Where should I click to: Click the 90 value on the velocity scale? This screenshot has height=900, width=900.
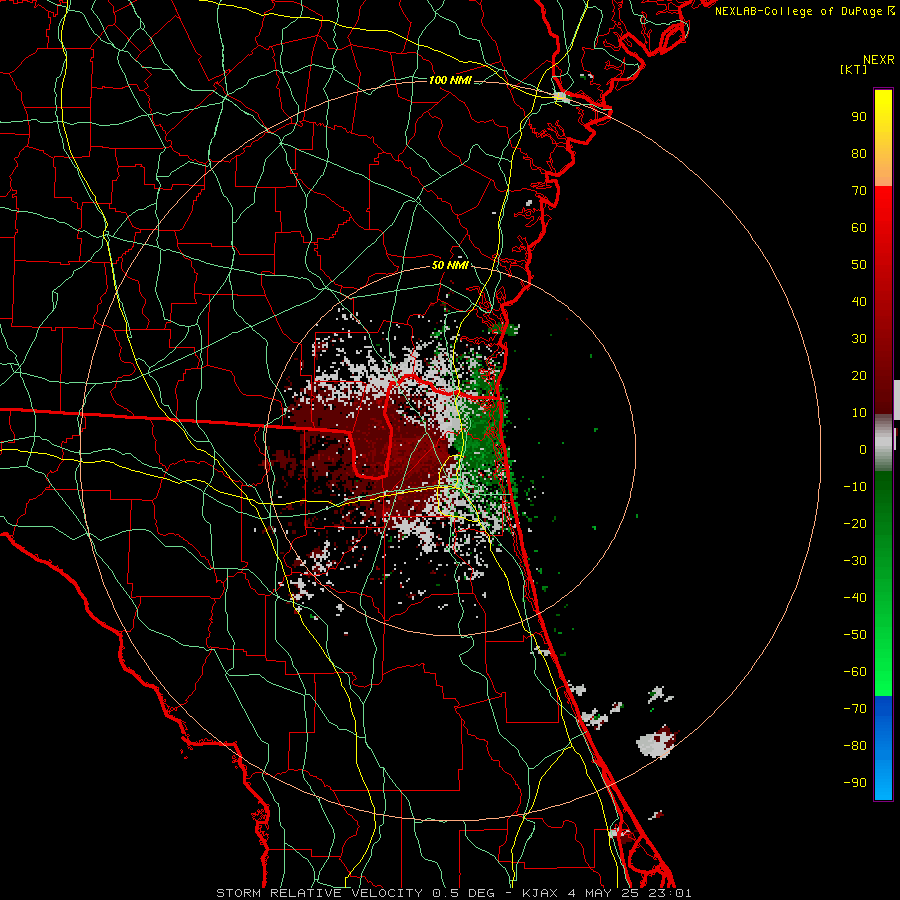859,117
